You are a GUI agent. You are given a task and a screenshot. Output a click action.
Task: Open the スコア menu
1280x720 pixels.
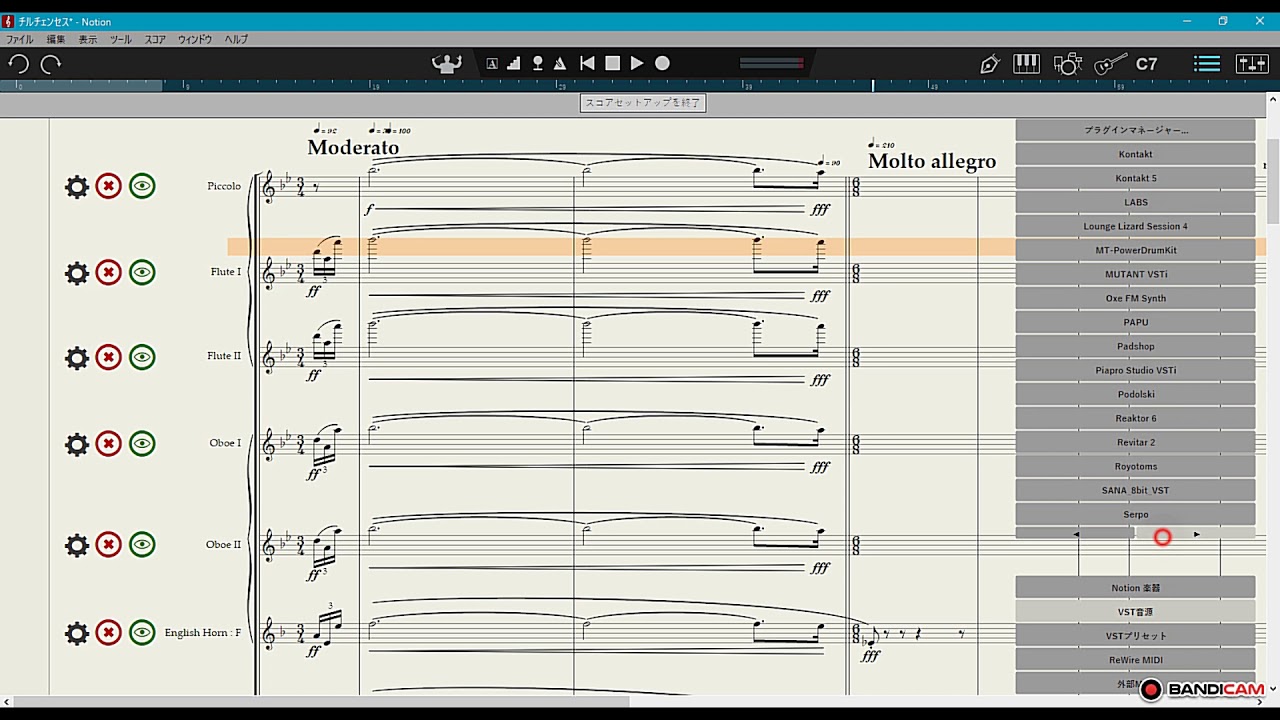[x=155, y=39]
